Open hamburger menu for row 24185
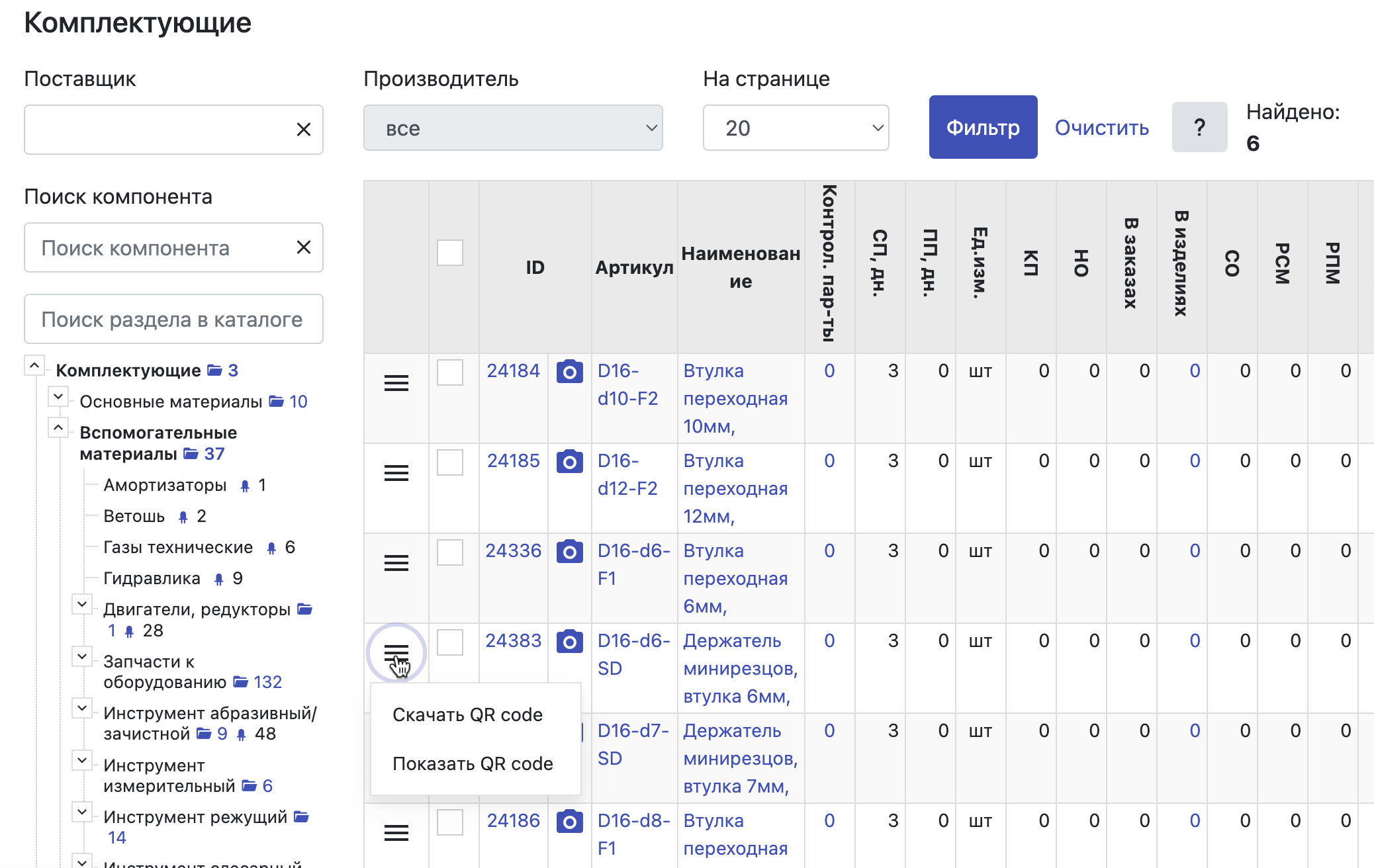Viewport: 1374px width, 868px height. tap(396, 473)
